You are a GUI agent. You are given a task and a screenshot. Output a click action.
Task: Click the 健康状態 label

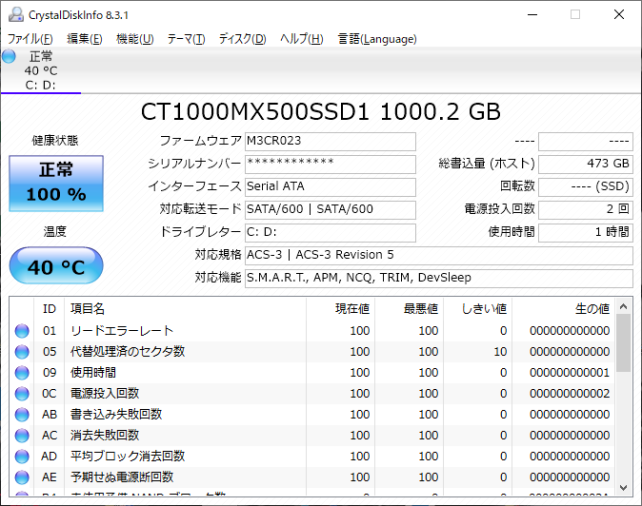(55, 140)
